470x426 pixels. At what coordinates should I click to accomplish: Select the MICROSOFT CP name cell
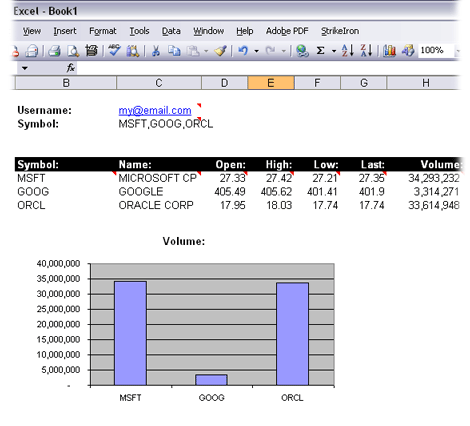click(x=159, y=178)
